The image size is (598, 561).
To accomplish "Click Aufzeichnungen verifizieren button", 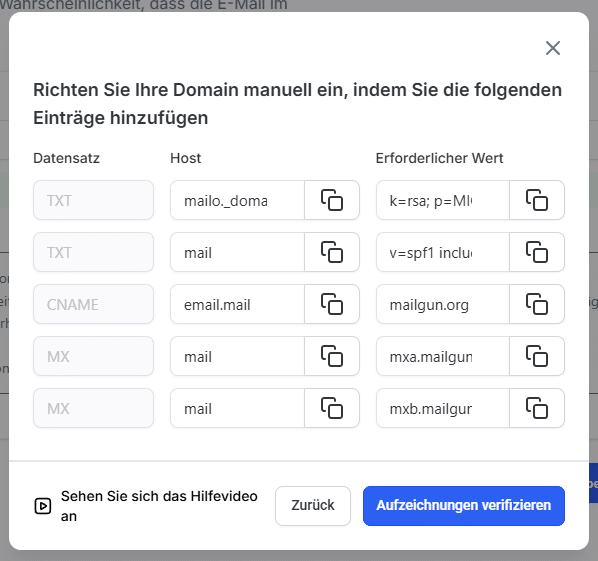I will (x=464, y=506).
